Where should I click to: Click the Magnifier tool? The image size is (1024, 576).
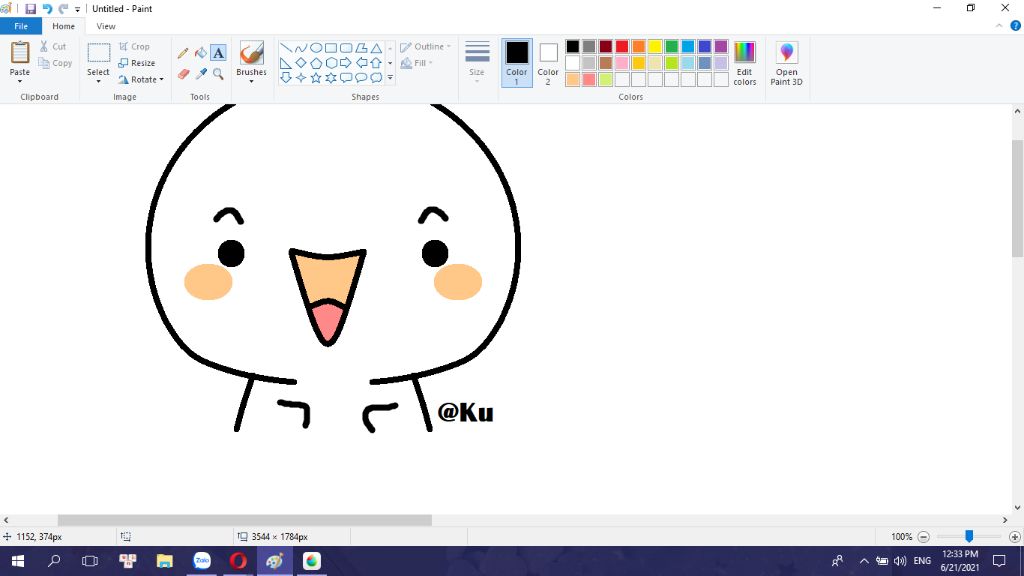[218, 74]
